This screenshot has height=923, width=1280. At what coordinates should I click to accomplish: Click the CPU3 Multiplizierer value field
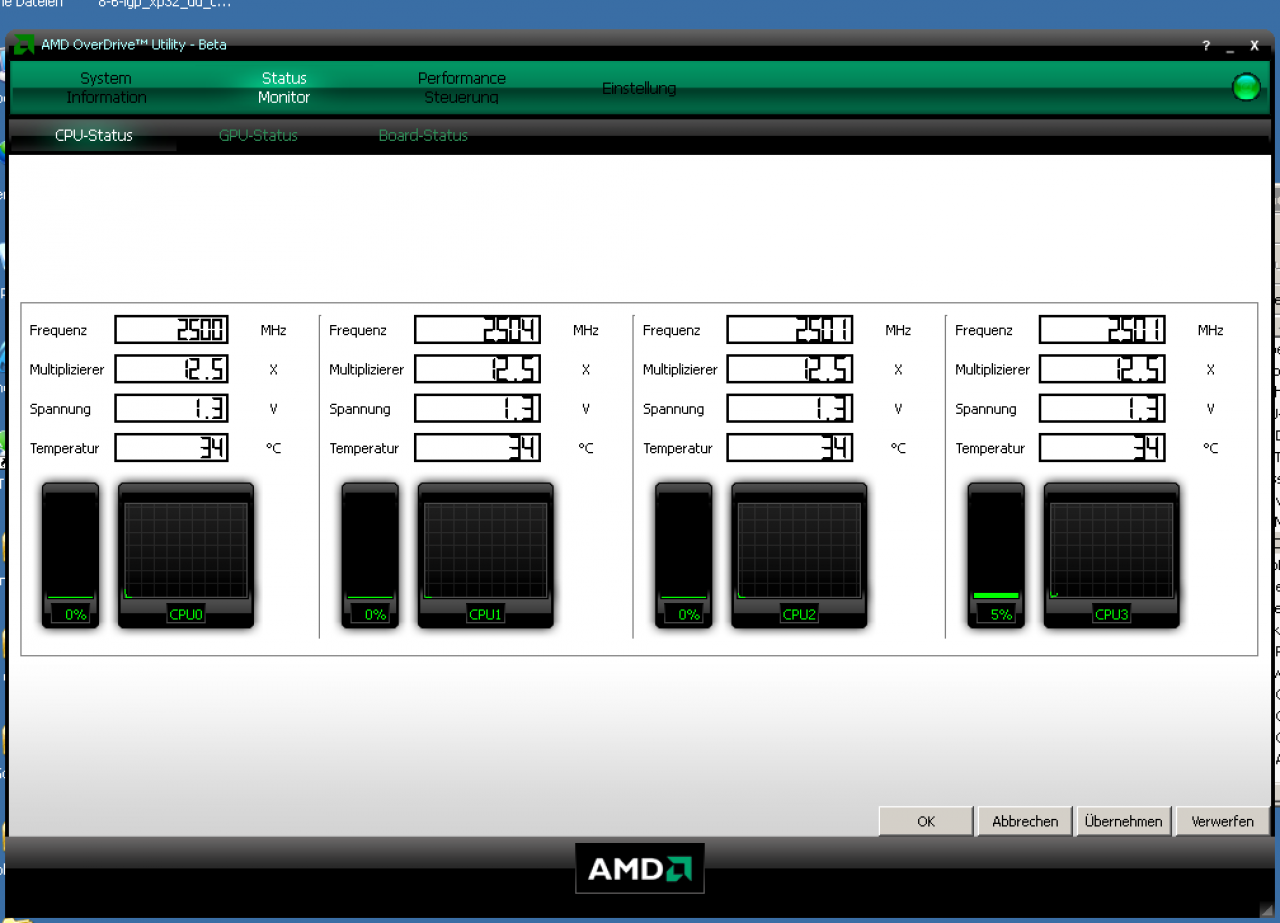click(1102, 369)
